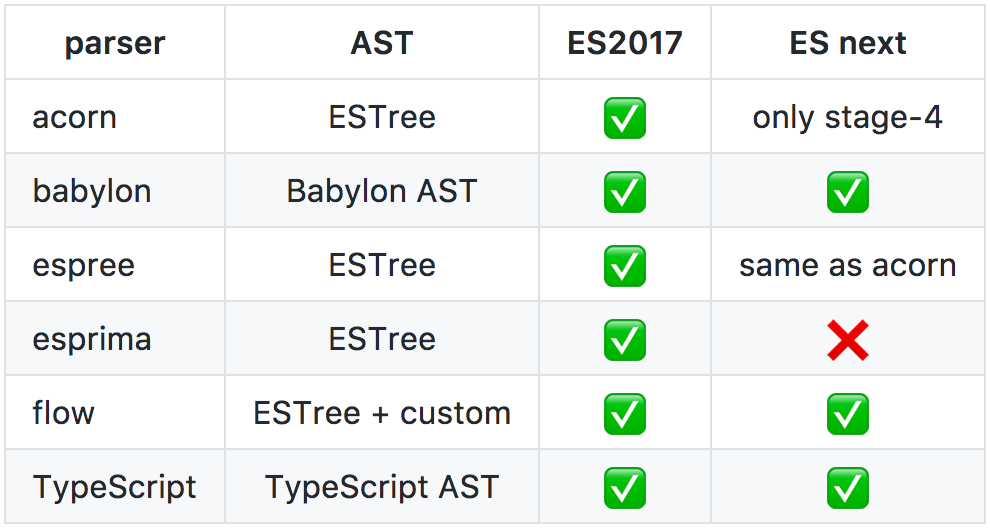Click TypeScript's ES2017 green checkmark

(x=624, y=488)
